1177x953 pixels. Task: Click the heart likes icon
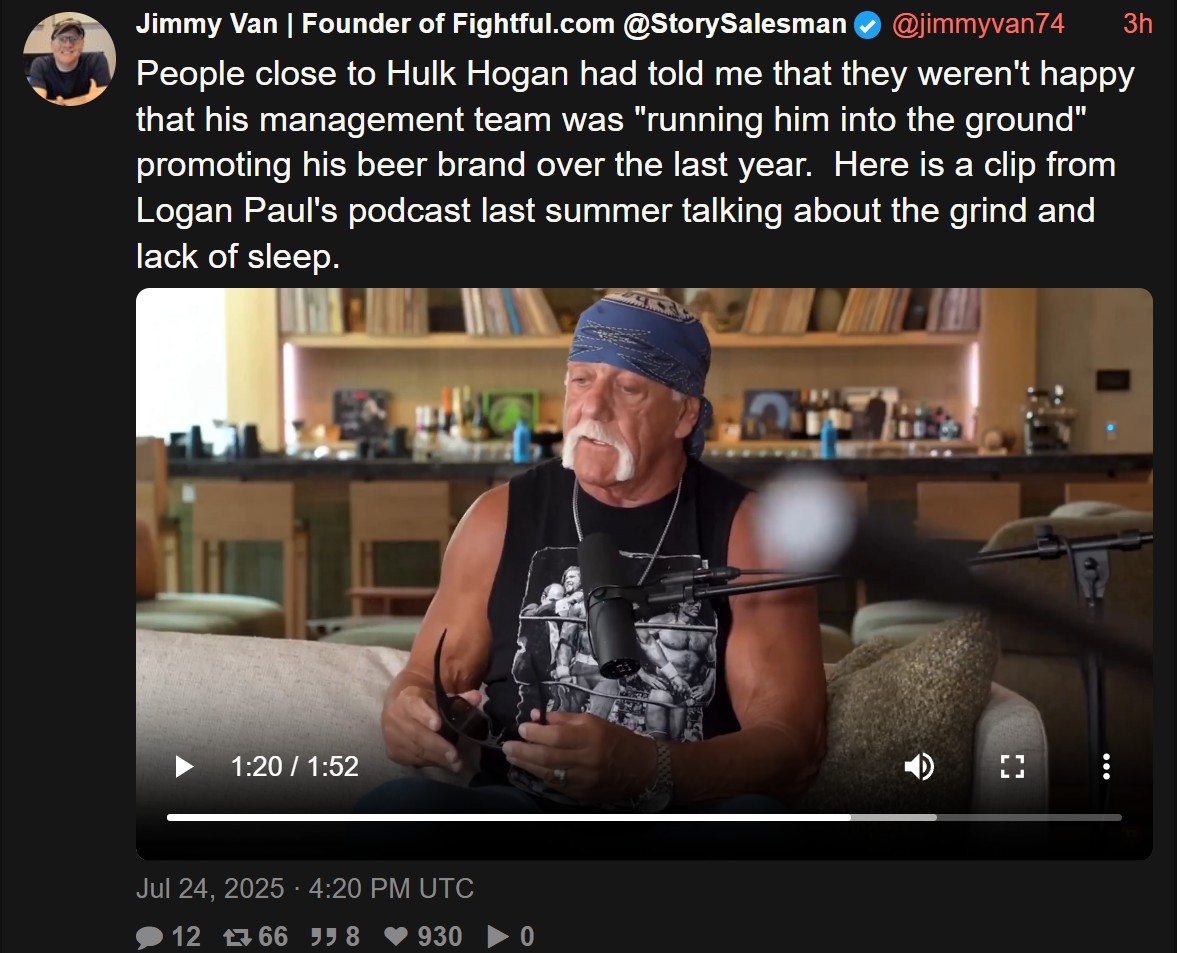coord(396,937)
